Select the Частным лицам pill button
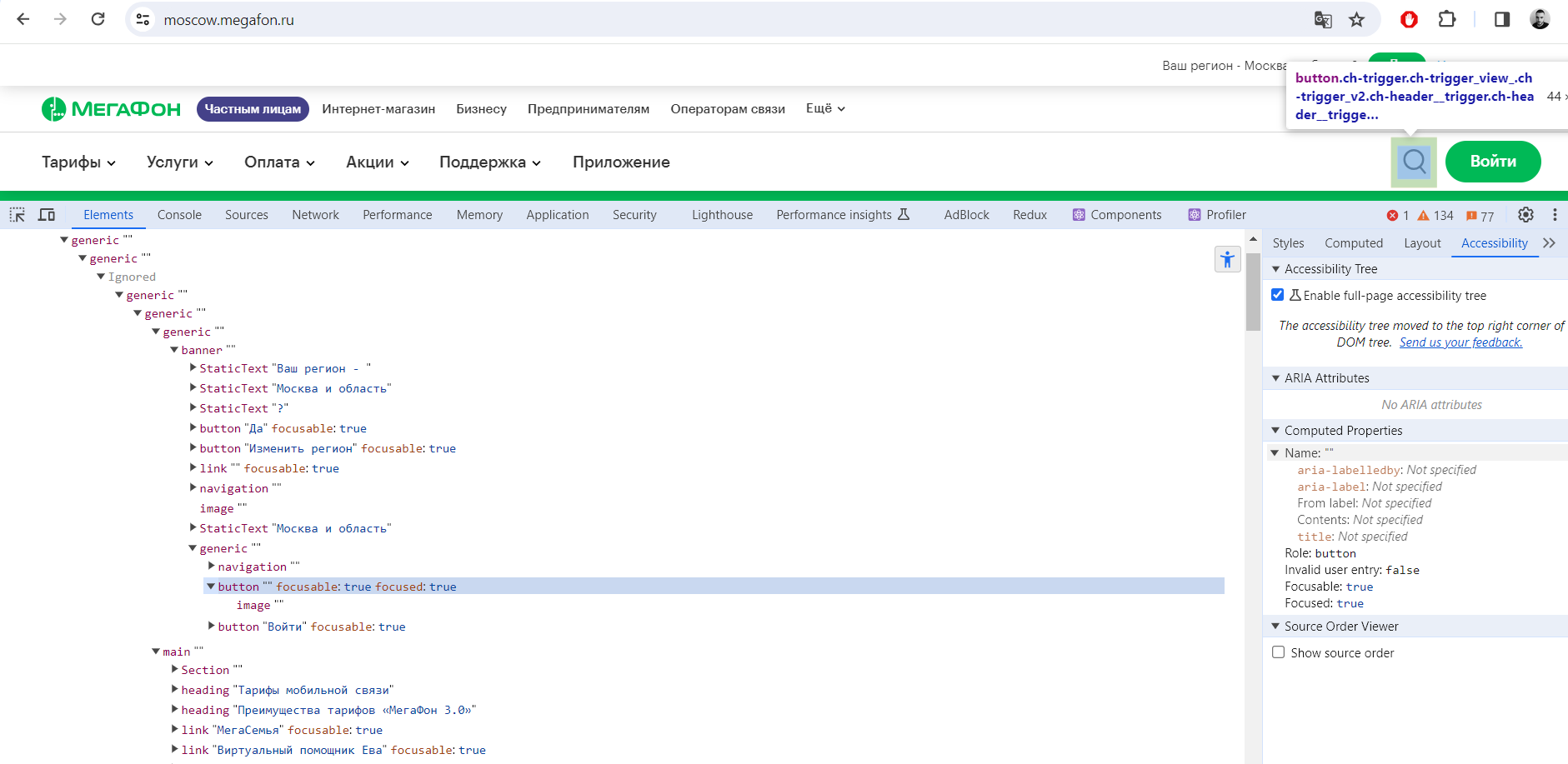 [x=253, y=109]
